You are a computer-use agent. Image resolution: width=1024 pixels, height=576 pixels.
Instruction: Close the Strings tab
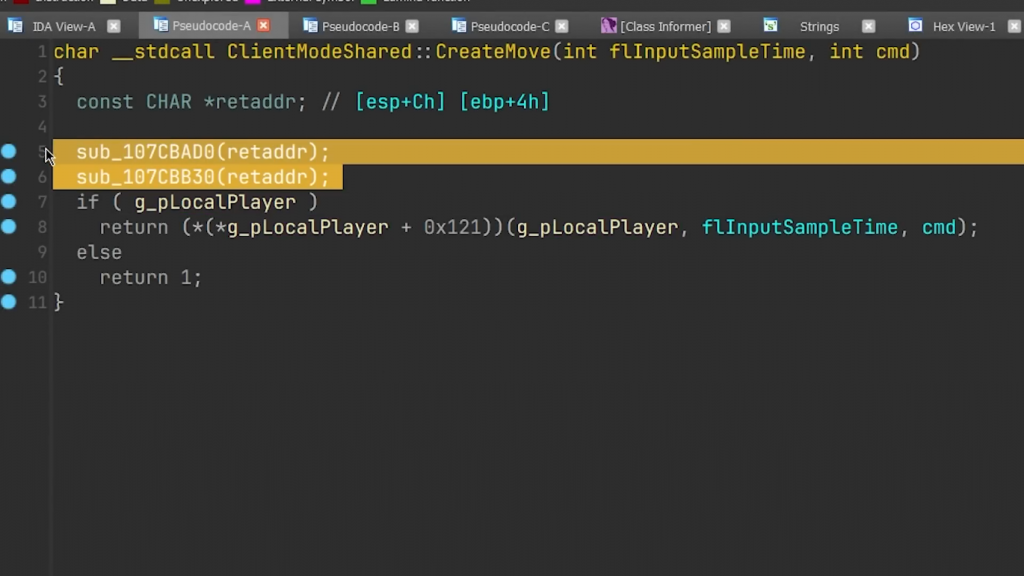pos(868,26)
